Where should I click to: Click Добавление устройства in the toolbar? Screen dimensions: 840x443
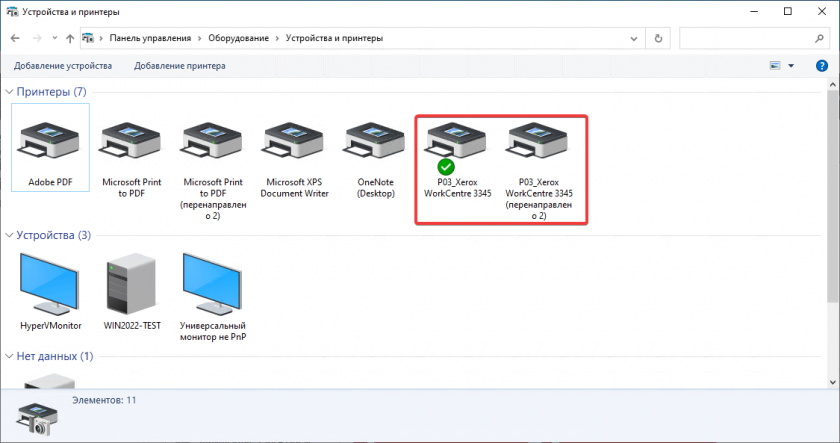(x=63, y=66)
